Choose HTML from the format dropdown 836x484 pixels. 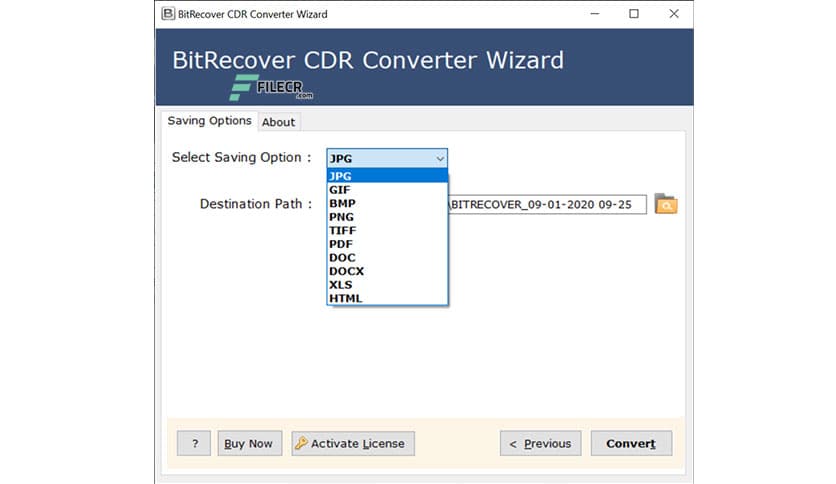[x=387, y=299]
